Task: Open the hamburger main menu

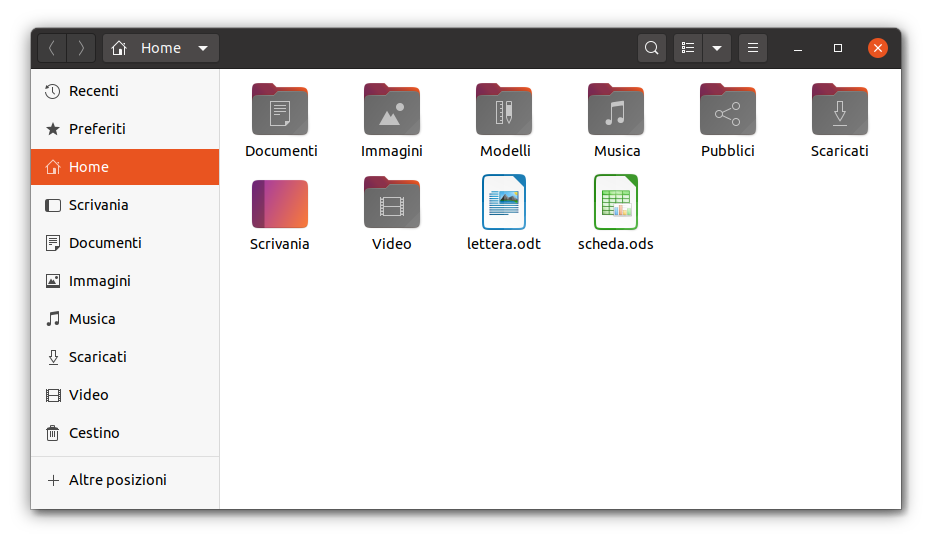Action: coord(753,48)
